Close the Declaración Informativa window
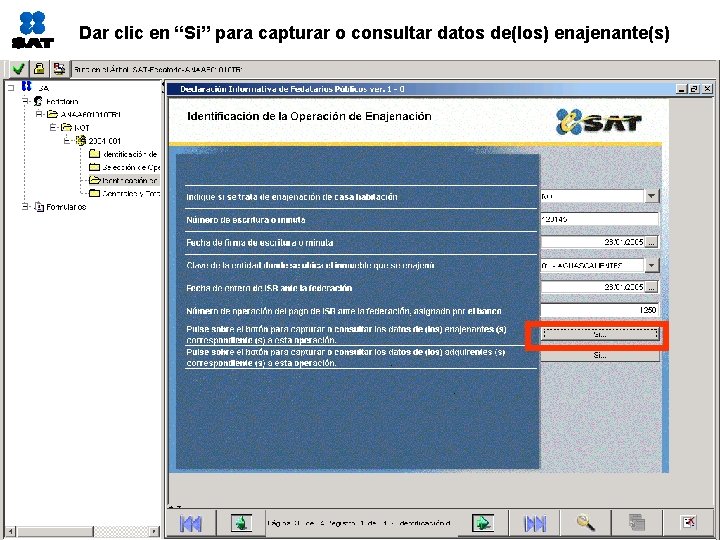This screenshot has width=720, height=540. 708,89
